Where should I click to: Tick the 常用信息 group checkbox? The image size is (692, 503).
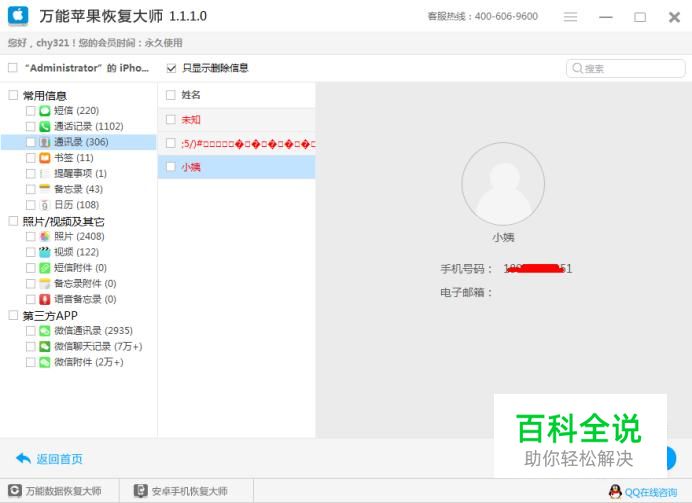[x=13, y=95]
